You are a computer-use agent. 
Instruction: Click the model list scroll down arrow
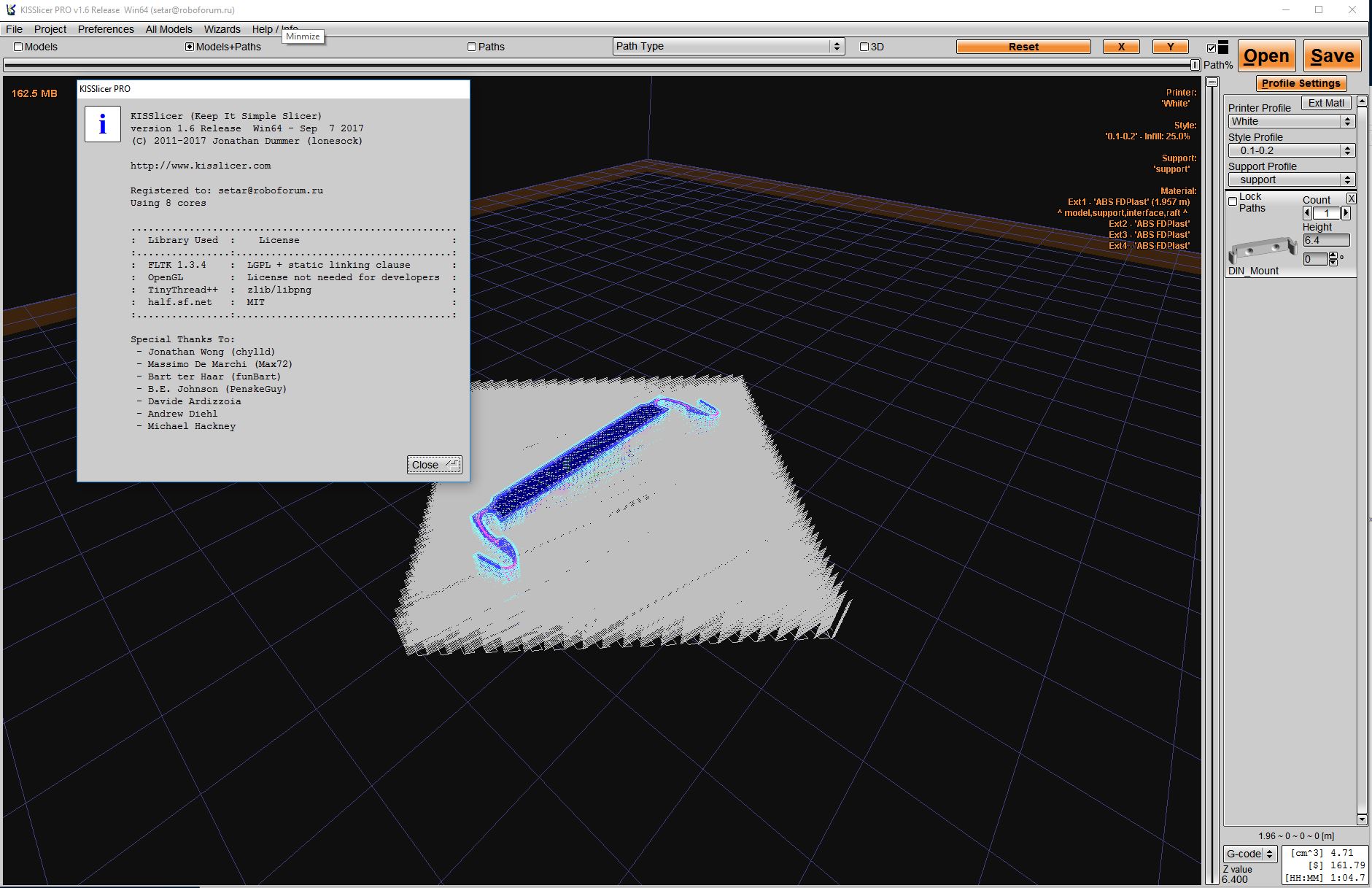coord(1362,819)
